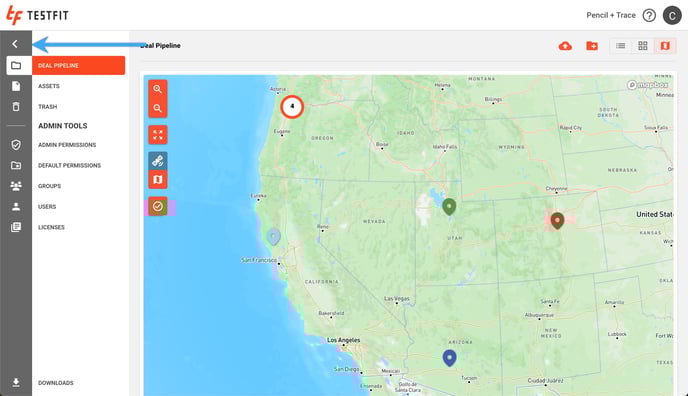Click the cloud upload icon
The height and width of the screenshot is (396, 688).
tap(565, 46)
